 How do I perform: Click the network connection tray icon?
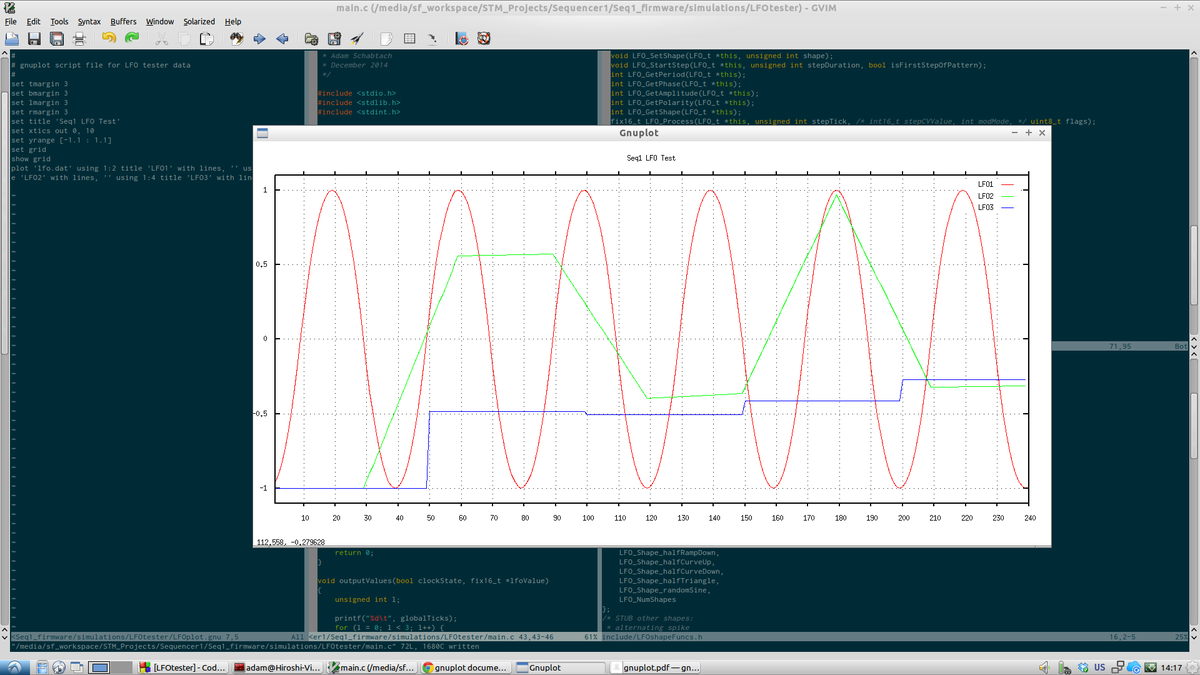point(1118,667)
